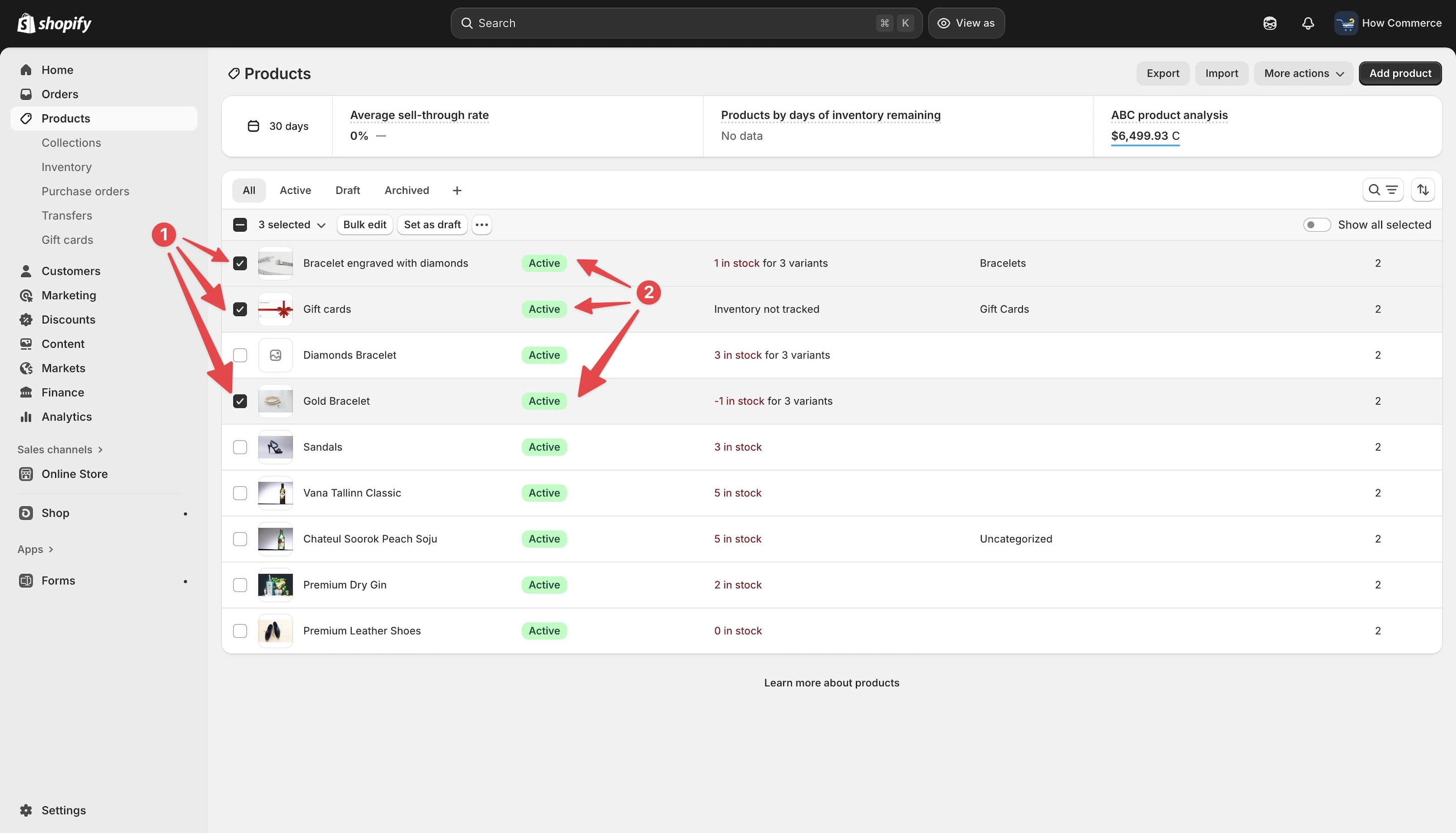Open search and filter products icon
This screenshot has width=1456, height=833.
click(x=1383, y=190)
